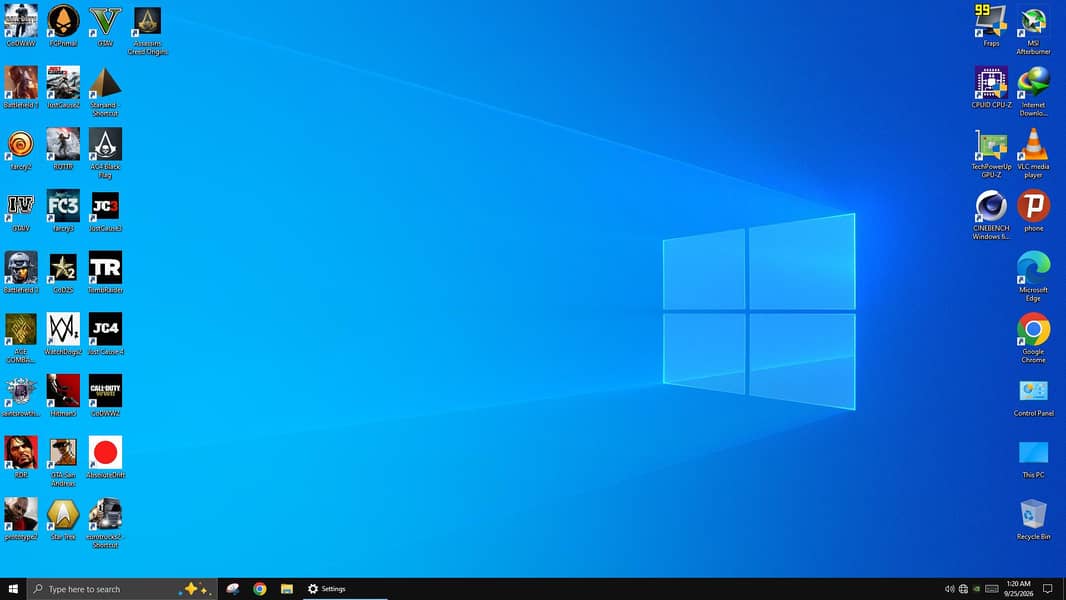Select the Battlefield 3 soldier icon
The width and height of the screenshot is (1066, 600).
click(21, 268)
